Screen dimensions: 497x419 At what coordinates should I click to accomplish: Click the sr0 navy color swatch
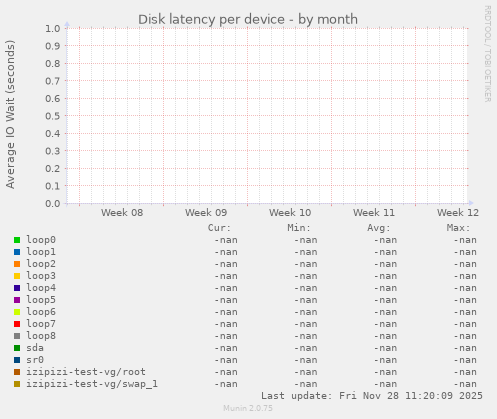tap(17, 360)
